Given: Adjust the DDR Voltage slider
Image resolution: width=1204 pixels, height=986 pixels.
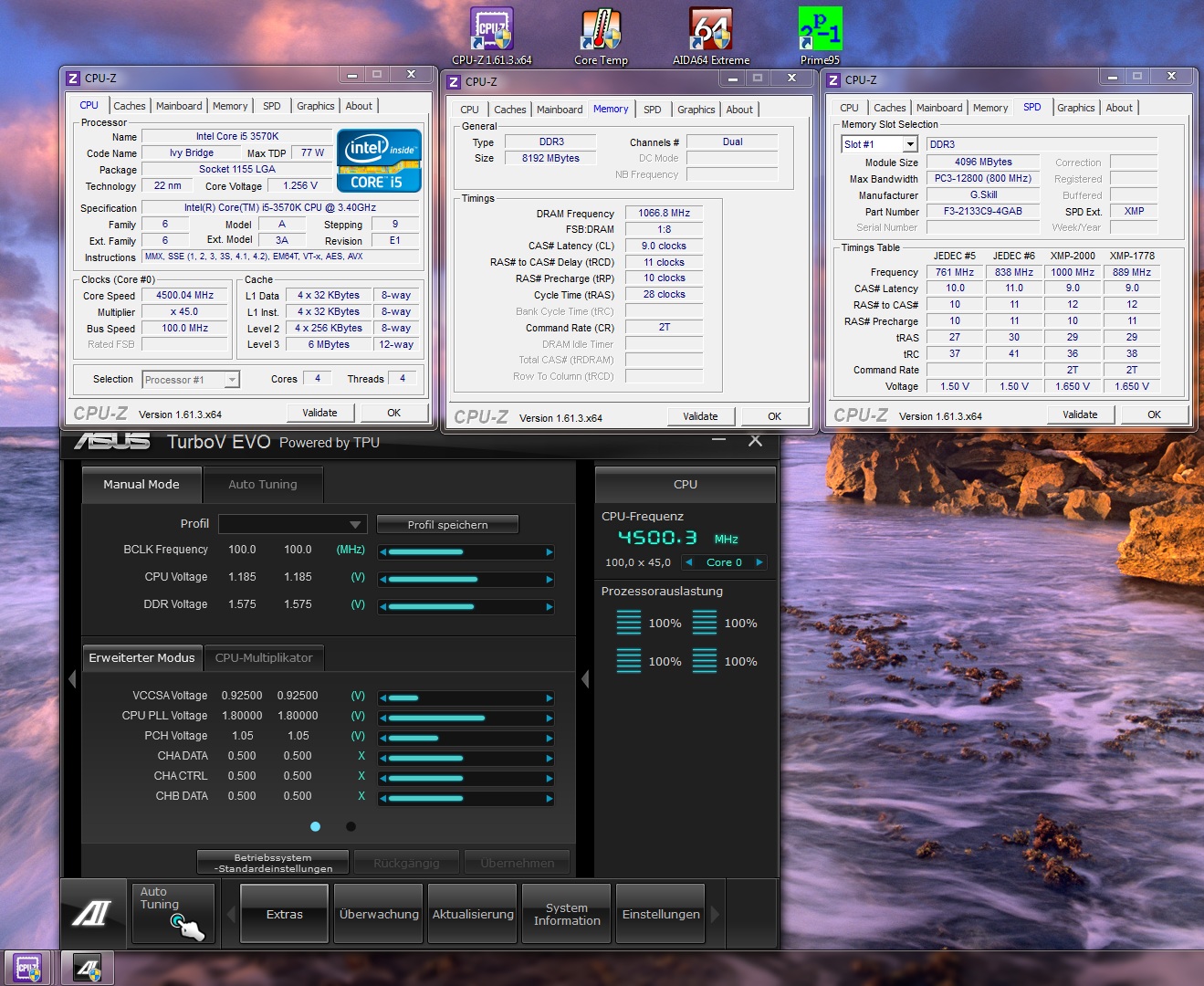Looking at the screenshot, I should pos(466,607).
